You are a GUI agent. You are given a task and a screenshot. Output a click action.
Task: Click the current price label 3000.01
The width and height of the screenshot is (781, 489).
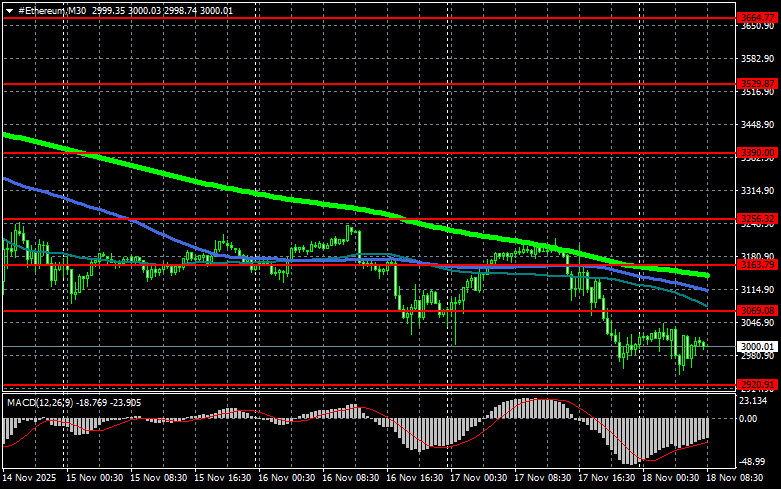757,347
